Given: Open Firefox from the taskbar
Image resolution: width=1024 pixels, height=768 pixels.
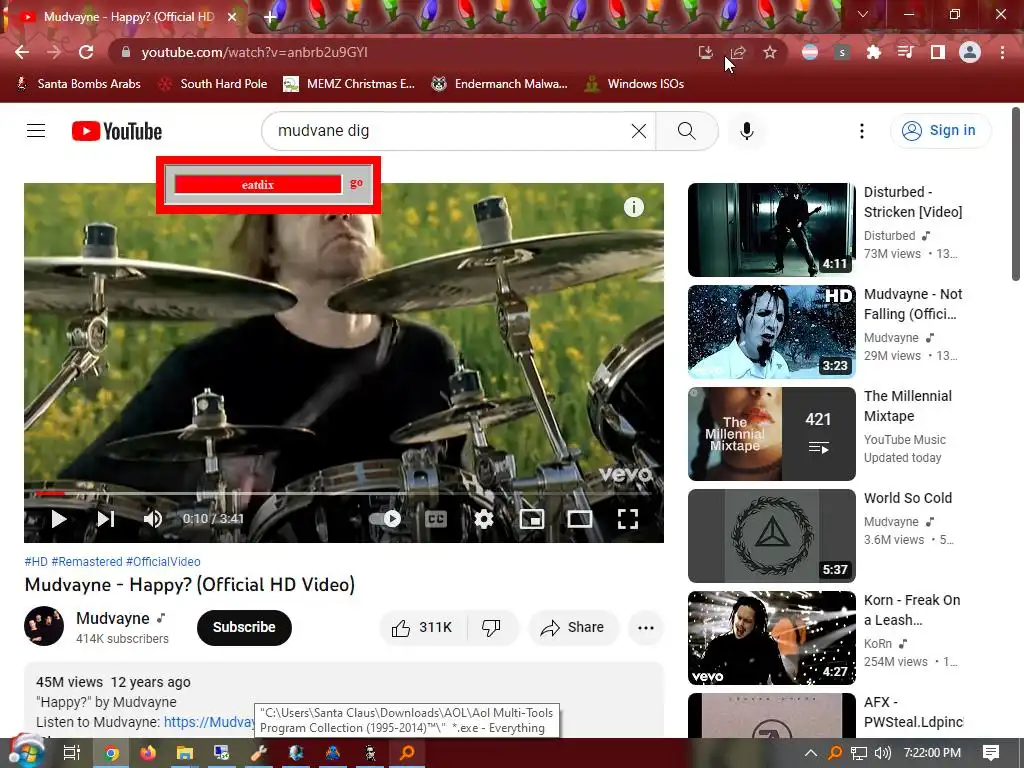Looking at the screenshot, I should coord(148,753).
